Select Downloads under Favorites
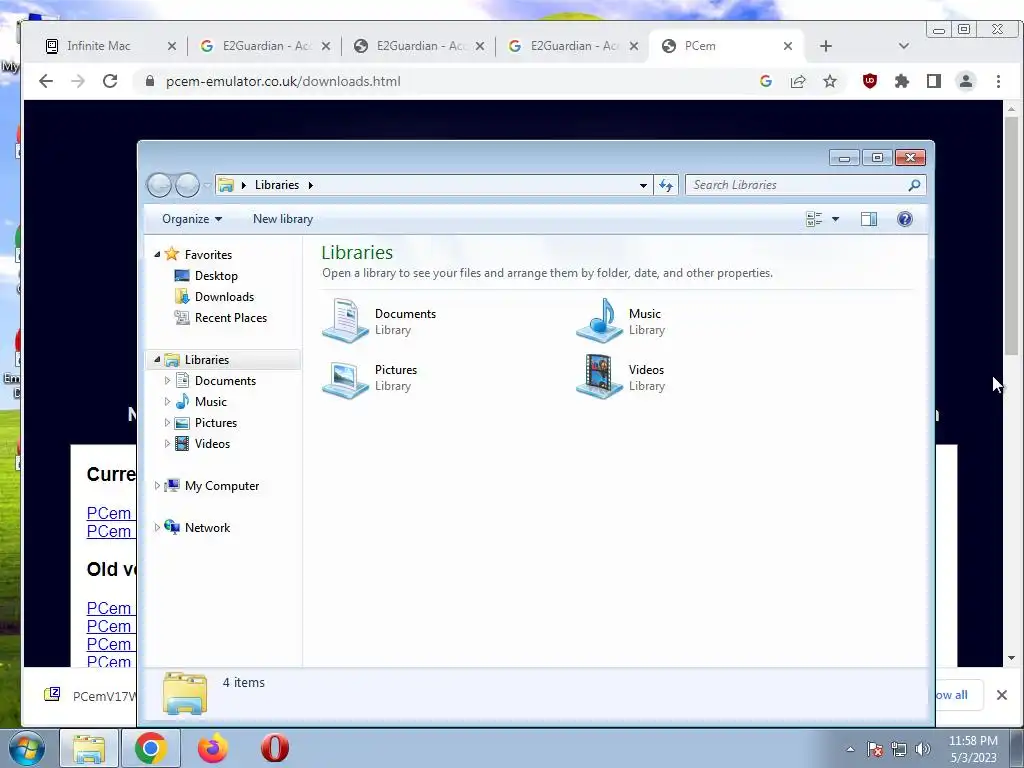Image resolution: width=1024 pixels, height=768 pixels. coord(214,296)
